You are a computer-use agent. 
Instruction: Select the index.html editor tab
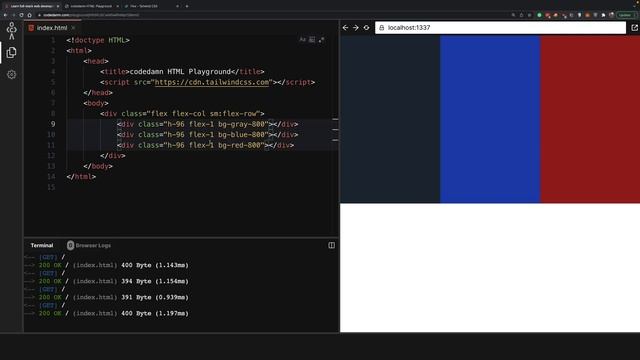[52, 28]
